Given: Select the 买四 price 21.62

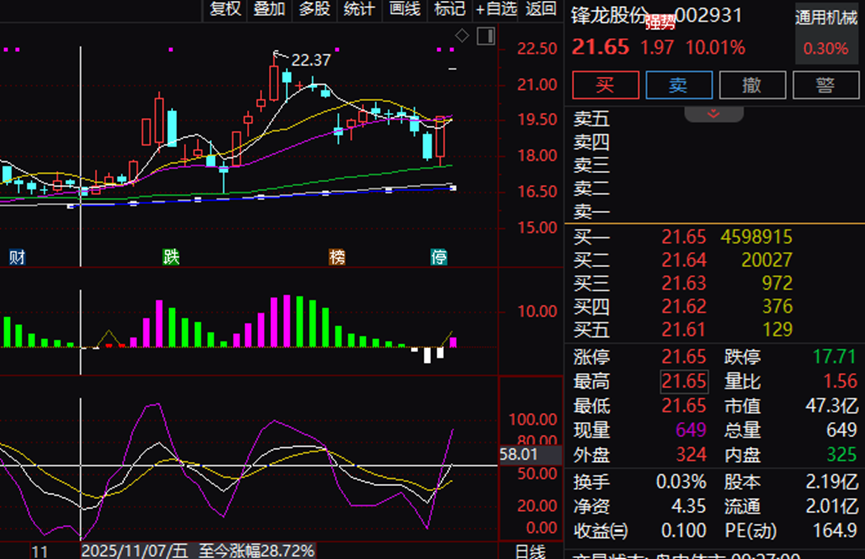Looking at the screenshot, I should coord(684,306).
